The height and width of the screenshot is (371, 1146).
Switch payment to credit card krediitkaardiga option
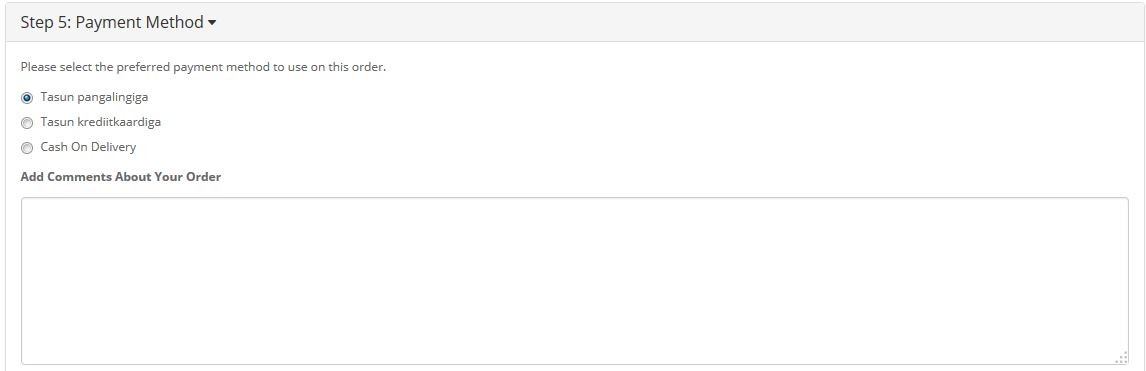click(27, 123)
